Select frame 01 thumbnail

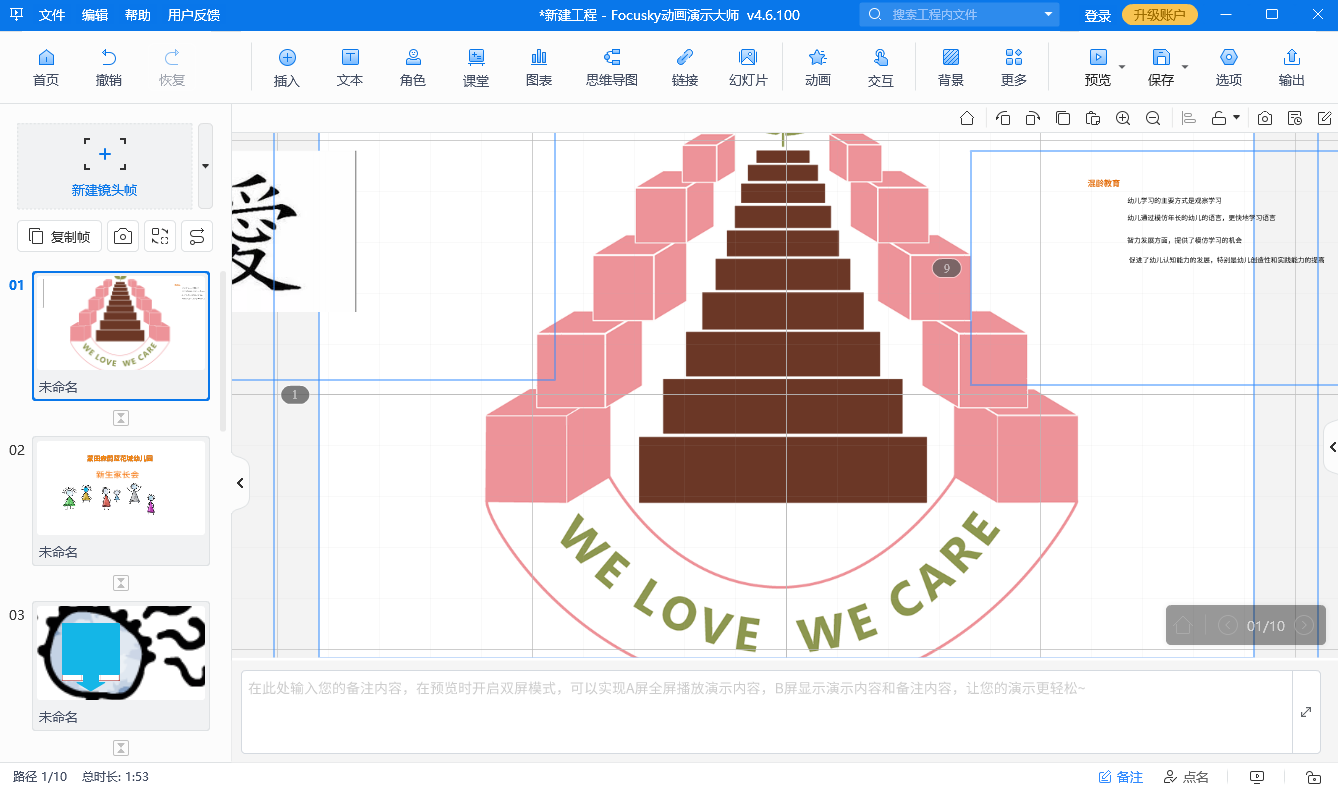pos(121,336)
